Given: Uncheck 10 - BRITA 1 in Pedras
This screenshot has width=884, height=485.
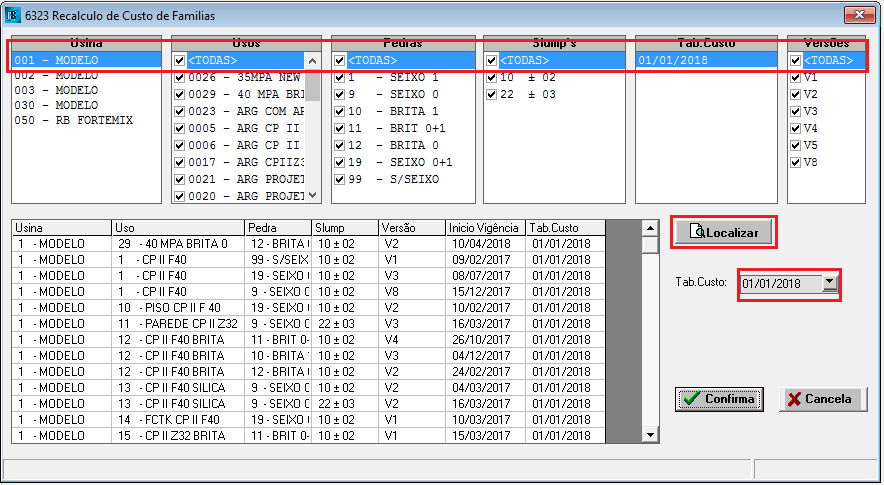Looking at the screenshot, I should [339, 111].
